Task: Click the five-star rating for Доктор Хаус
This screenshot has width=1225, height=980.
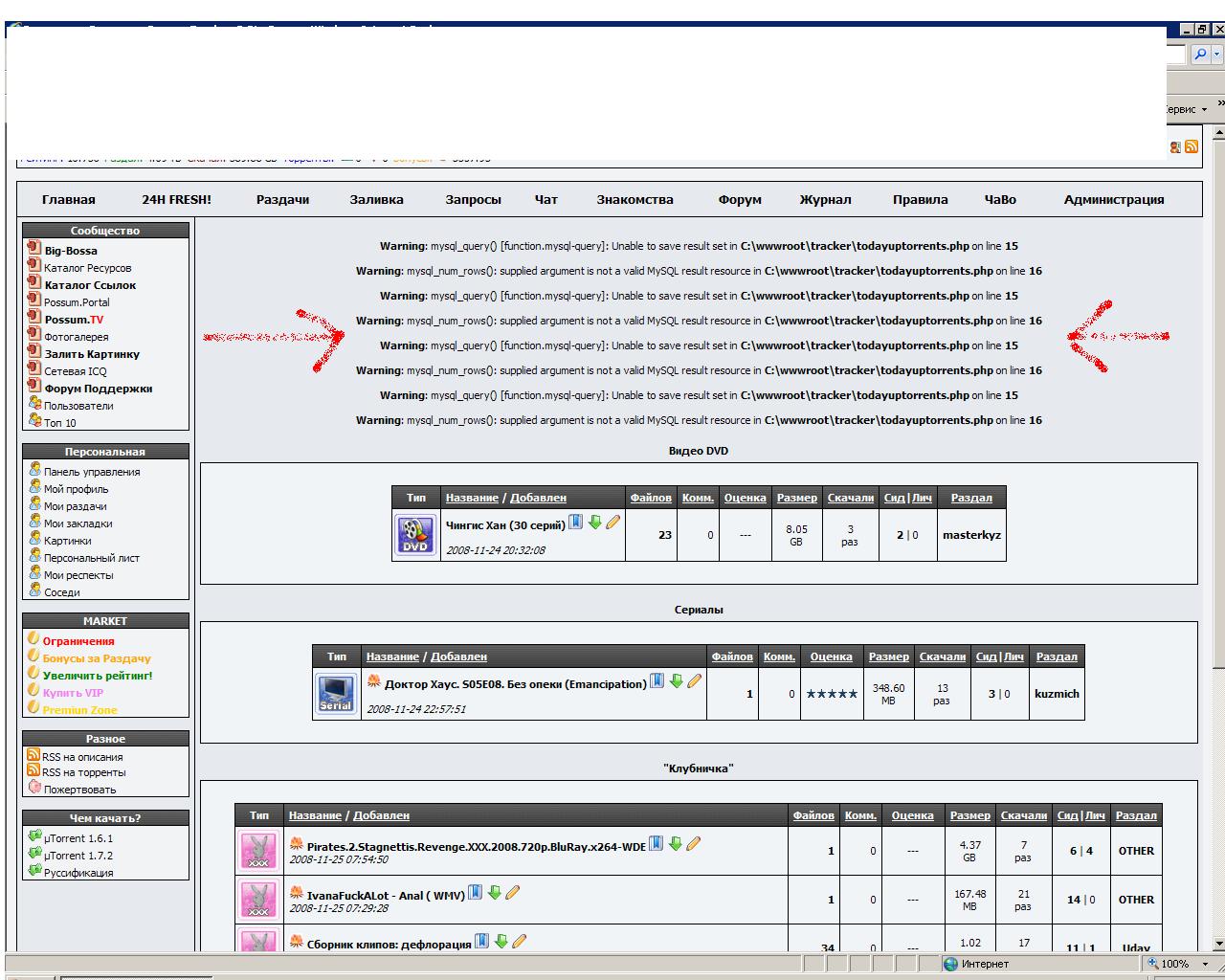Action: 832,694
